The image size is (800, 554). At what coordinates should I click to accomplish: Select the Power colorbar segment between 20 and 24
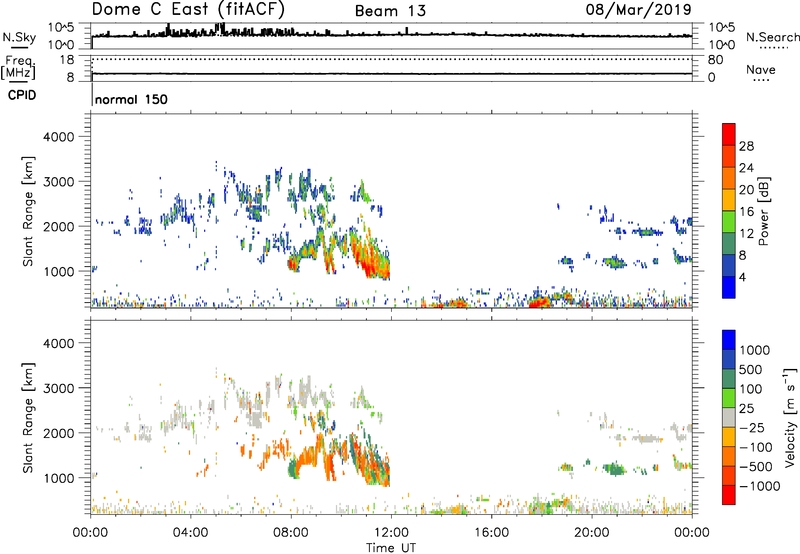click(729, 178)
